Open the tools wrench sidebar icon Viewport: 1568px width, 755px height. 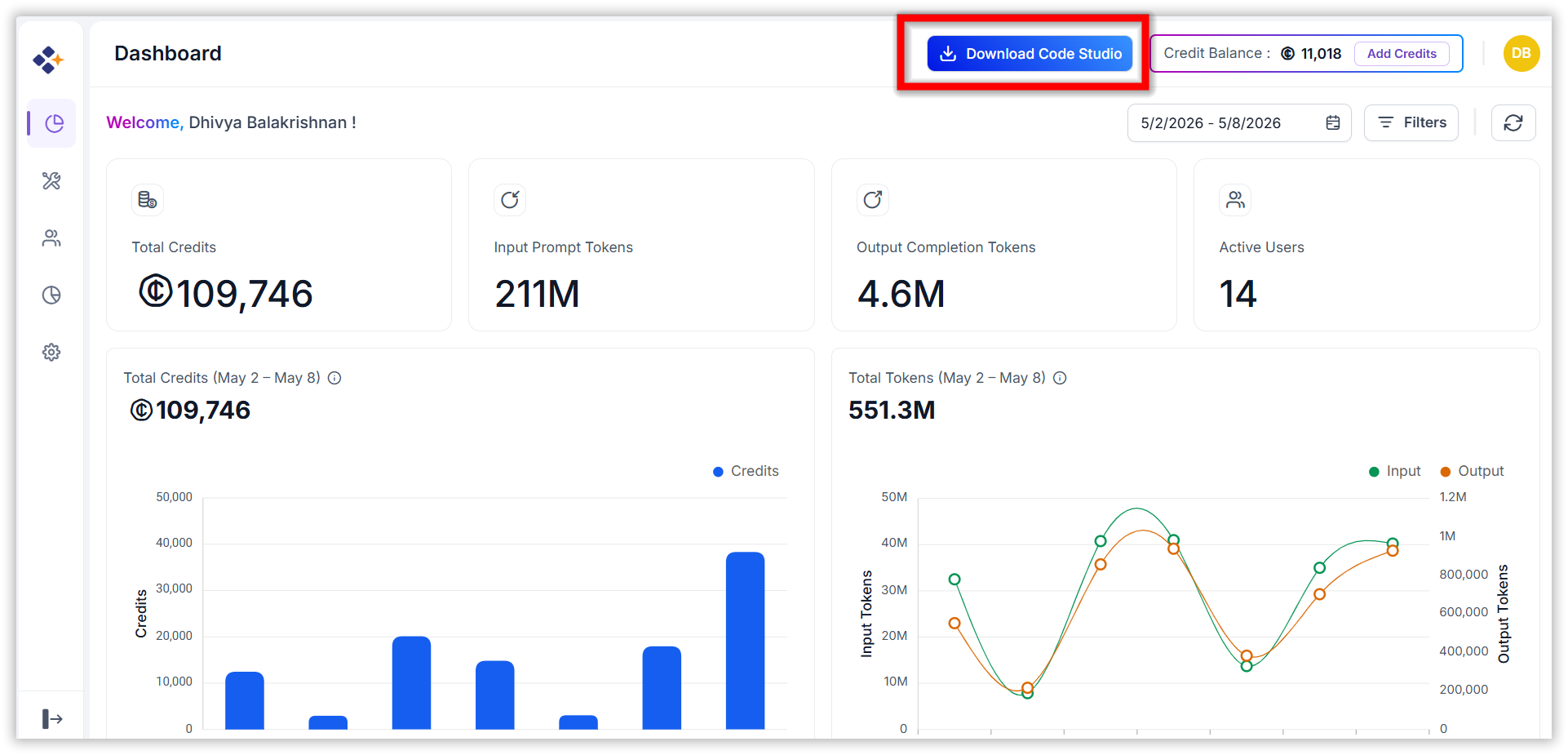(51, 180)
